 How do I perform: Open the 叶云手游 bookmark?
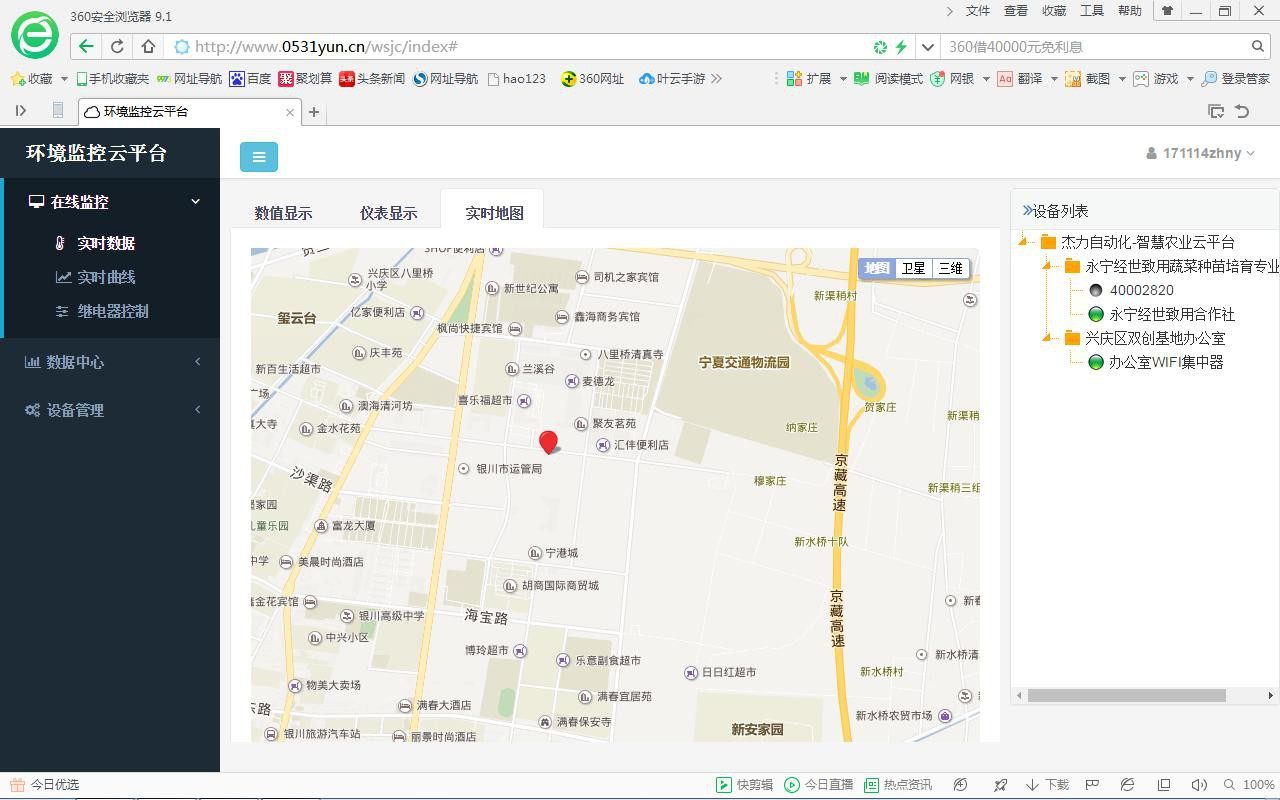pyautogui.click(x=672, y=78)
